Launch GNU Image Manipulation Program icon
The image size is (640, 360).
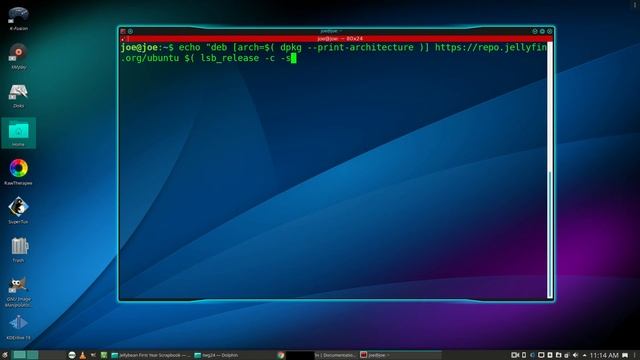click(18, 290)
